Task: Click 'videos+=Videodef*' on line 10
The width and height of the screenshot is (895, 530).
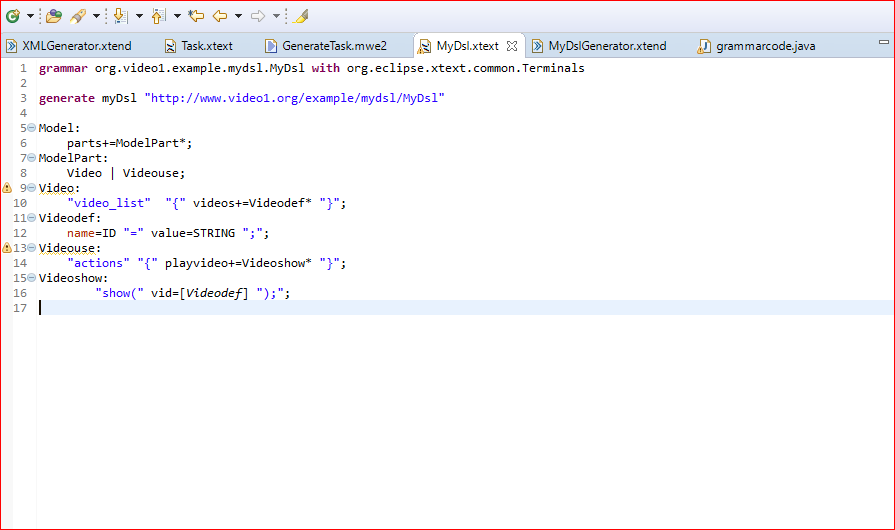Action: [252, 203]
